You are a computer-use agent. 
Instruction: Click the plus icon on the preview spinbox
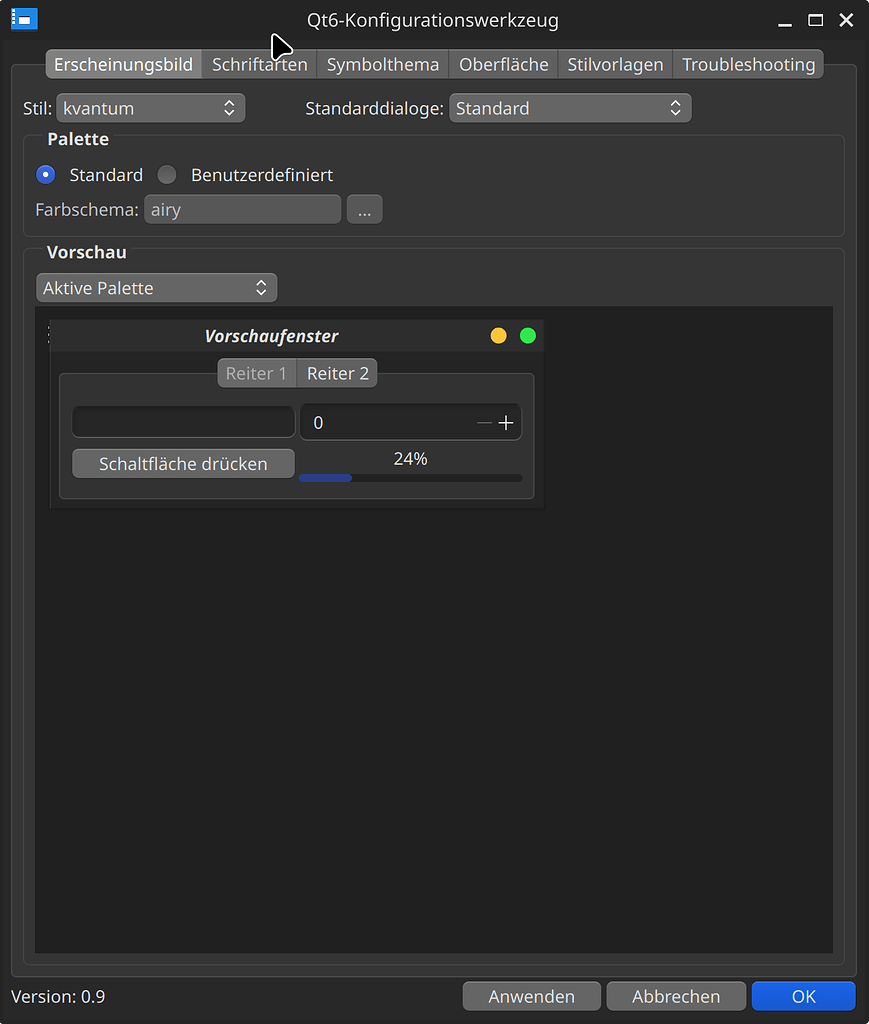point(506,422)
